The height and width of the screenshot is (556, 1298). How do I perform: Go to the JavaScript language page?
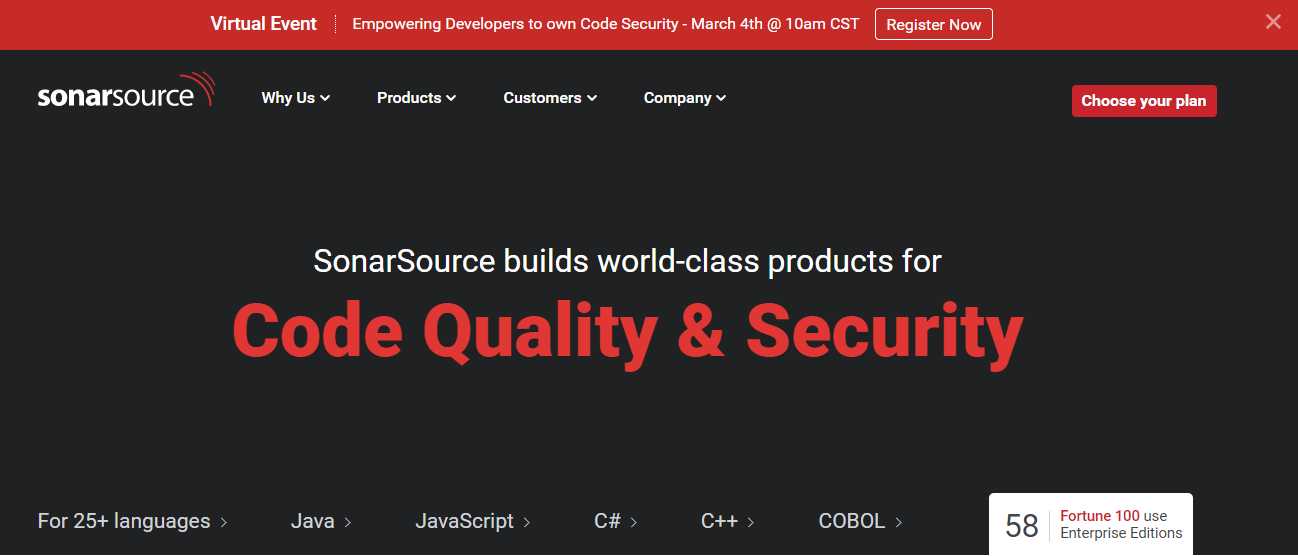click(472, 521)
